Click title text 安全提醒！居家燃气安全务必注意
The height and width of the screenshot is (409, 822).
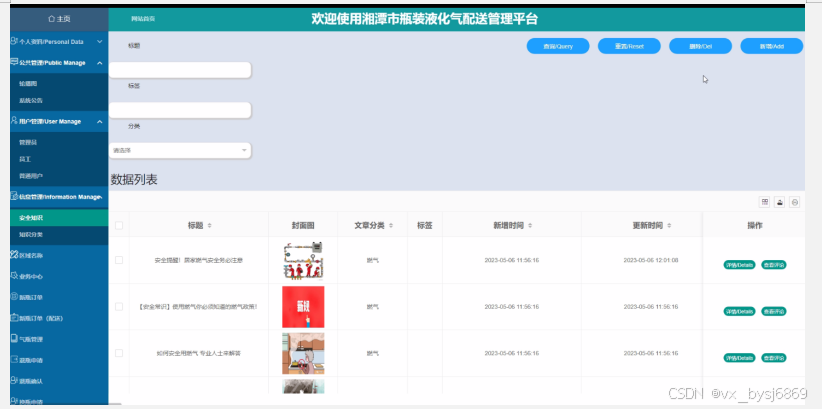pyautogui.click(x=198, y=260)
